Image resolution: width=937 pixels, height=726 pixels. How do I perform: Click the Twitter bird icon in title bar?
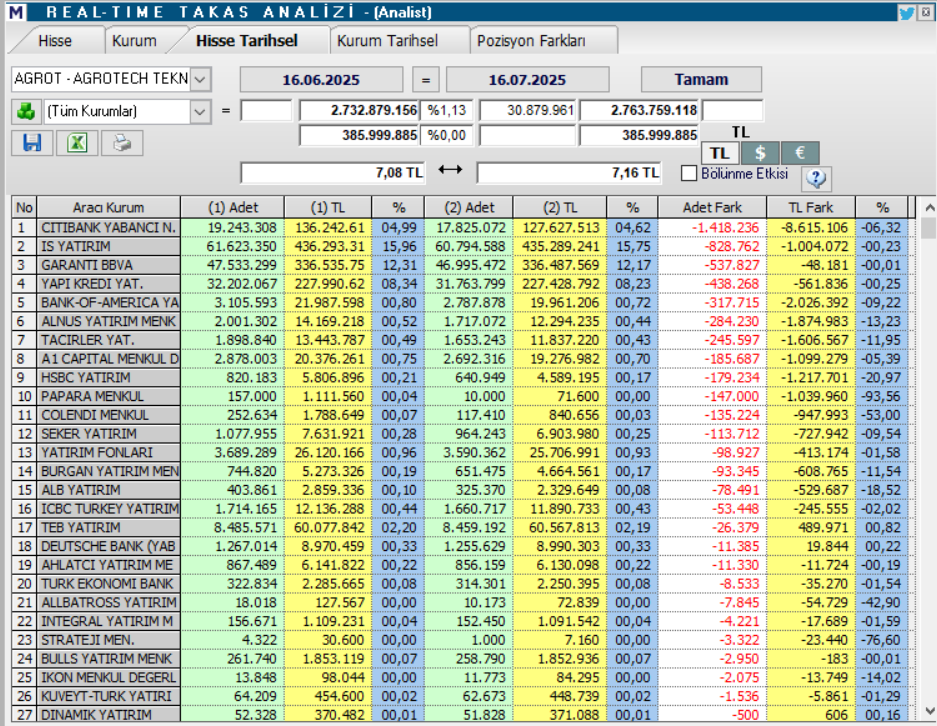pyautogui.click(x=907, y=12)
